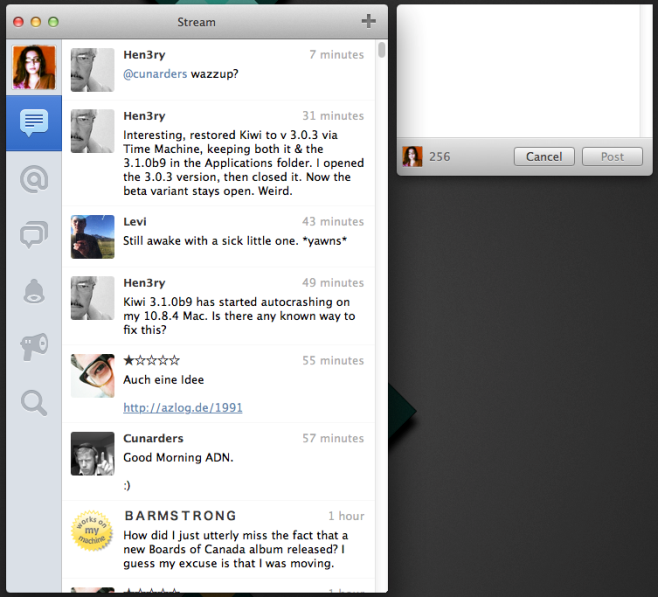Click the compose text area
Viewport: 658px width, 597px height.
(519, 70)
